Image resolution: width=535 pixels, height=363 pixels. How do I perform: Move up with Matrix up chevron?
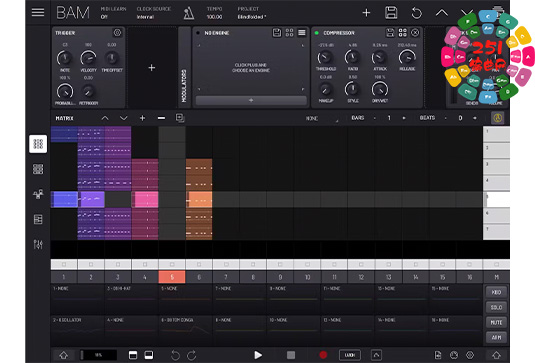pyautogui.click(x=105, y=118)
